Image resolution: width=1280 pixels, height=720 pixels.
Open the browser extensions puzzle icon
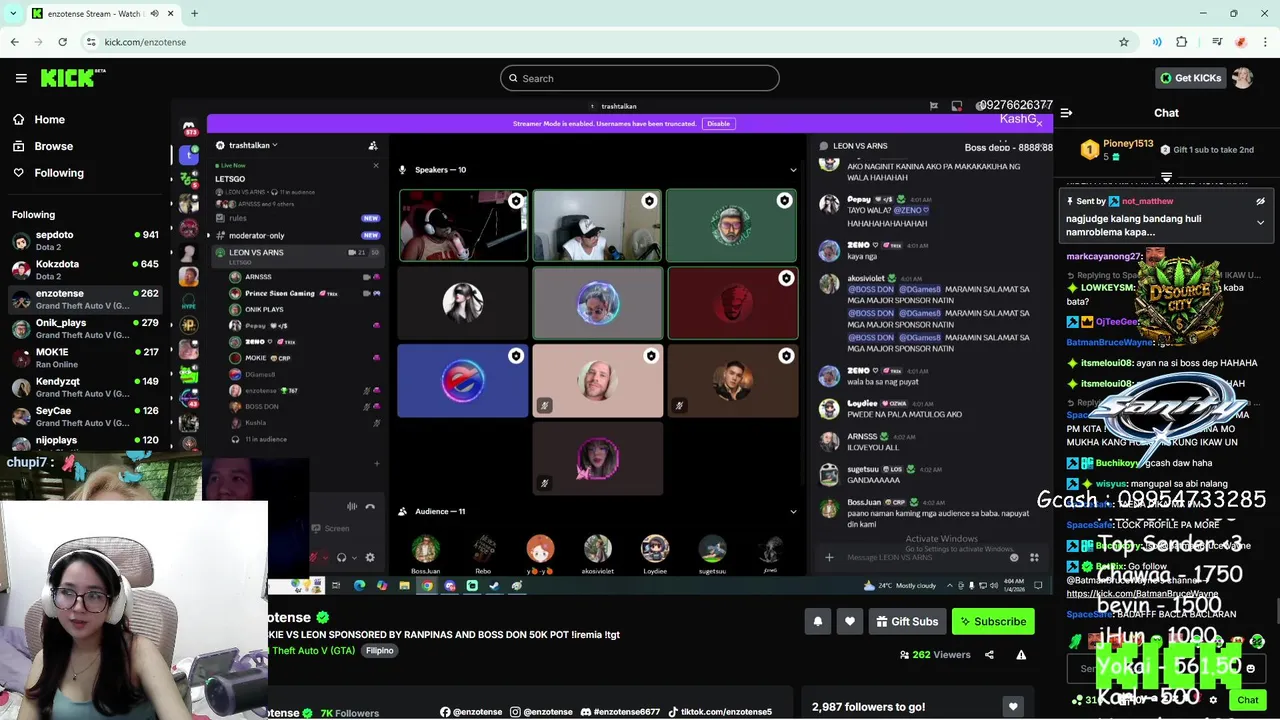pos(1181,42)
